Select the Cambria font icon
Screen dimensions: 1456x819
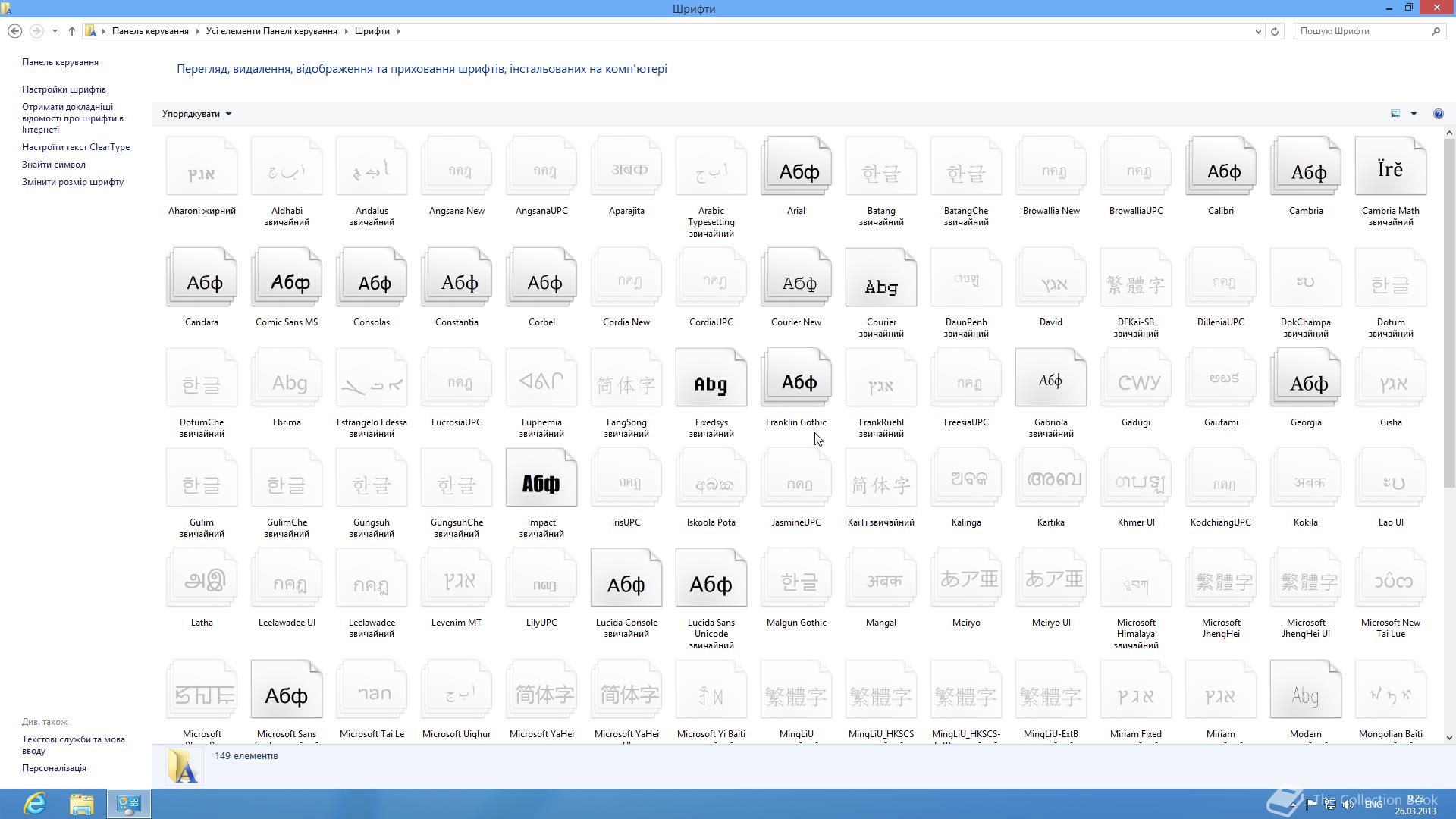point(1306,167)
